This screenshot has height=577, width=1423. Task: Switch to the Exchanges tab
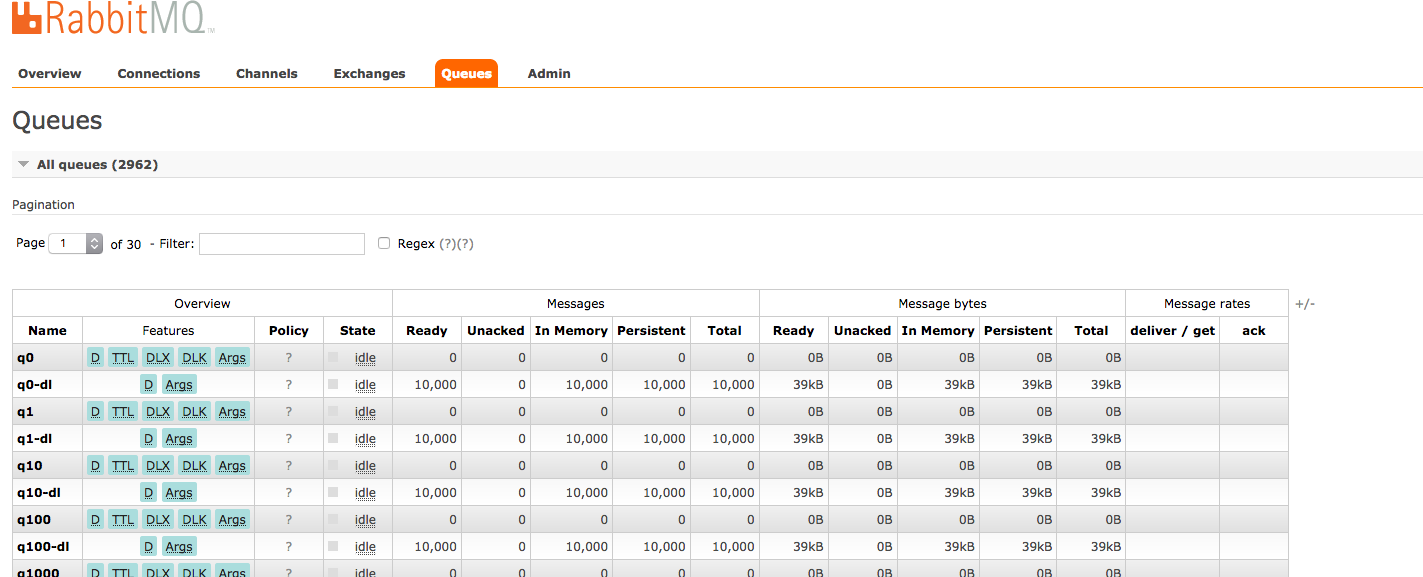(369, 73)
